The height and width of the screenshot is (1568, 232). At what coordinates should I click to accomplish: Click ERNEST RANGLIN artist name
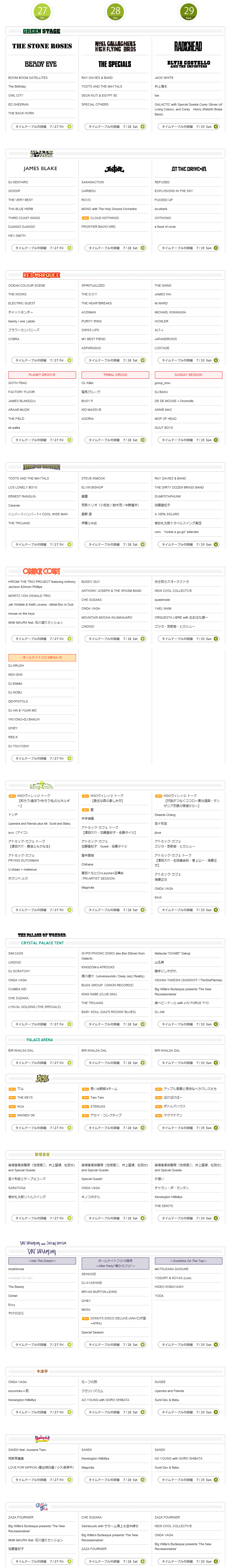[22, 497]
